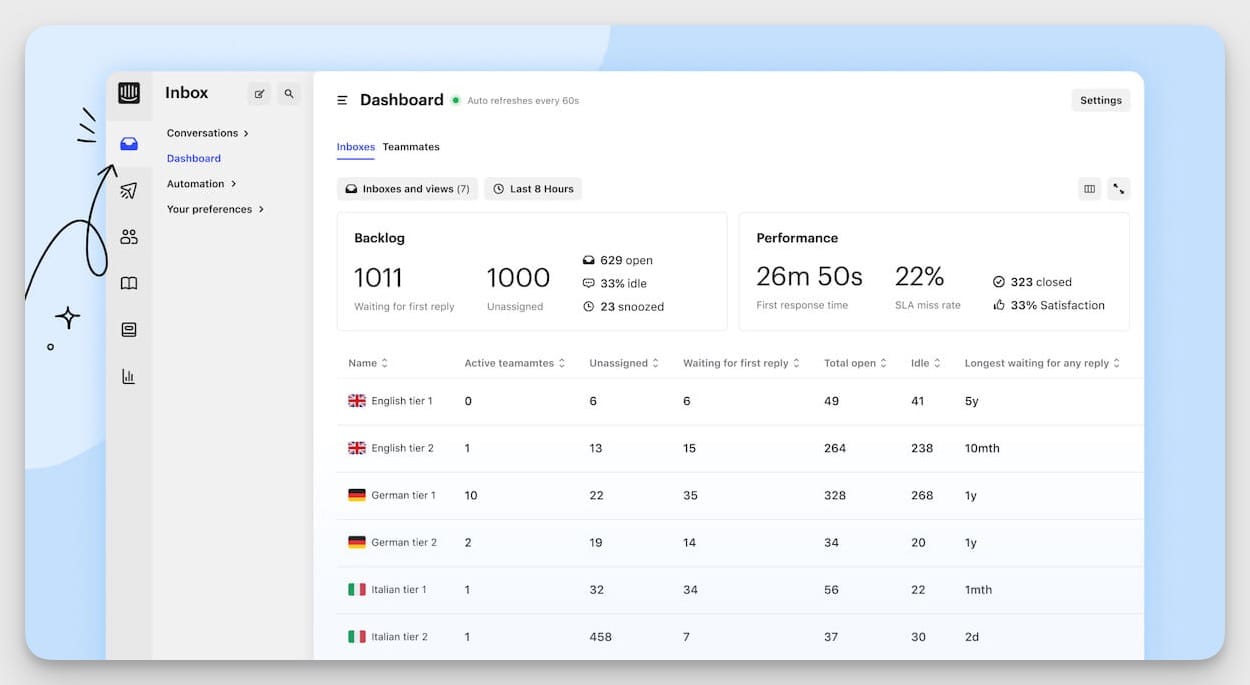
Task: Change the Last 8 Hours time range
Action: click(533, 188)
